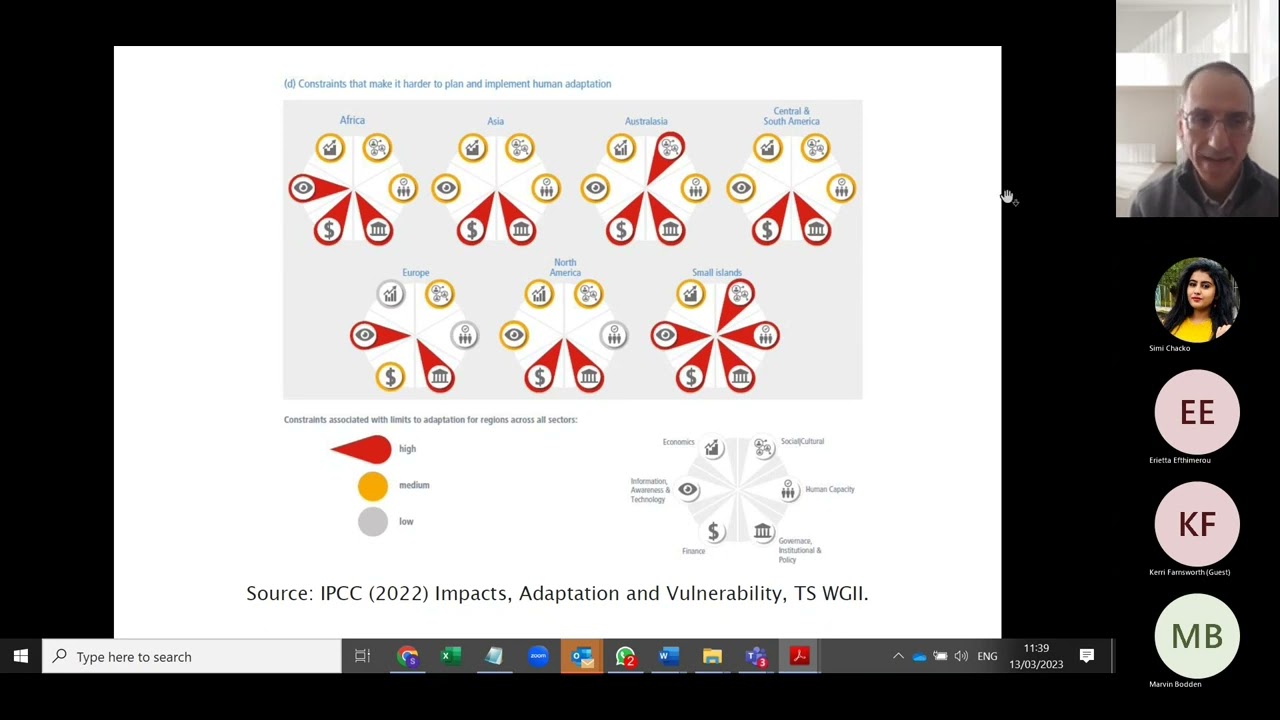Click the Africa eye icon
Screen dimensions: 1280x720
point(303,188)
